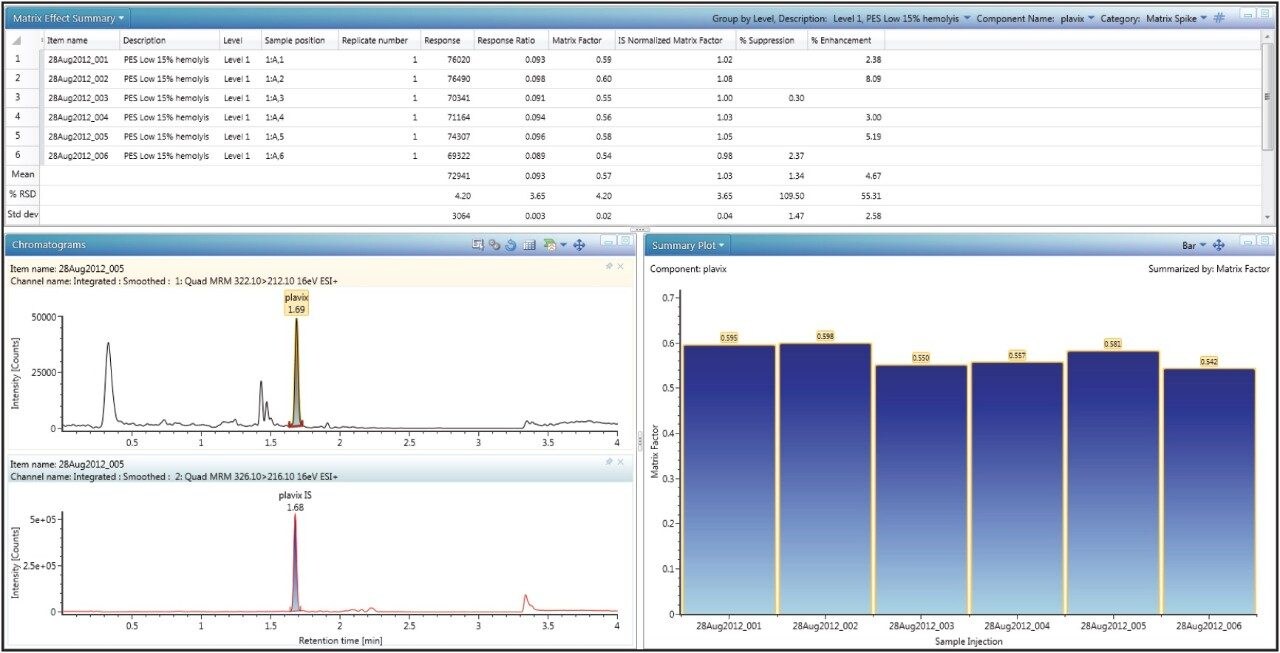Click table scrollbar up arrow
1280x653 pixels.
coord(1269,39)
